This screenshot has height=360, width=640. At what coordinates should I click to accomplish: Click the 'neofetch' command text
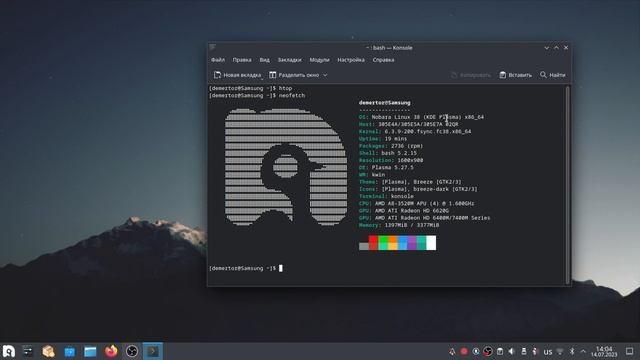pos(292,96)
